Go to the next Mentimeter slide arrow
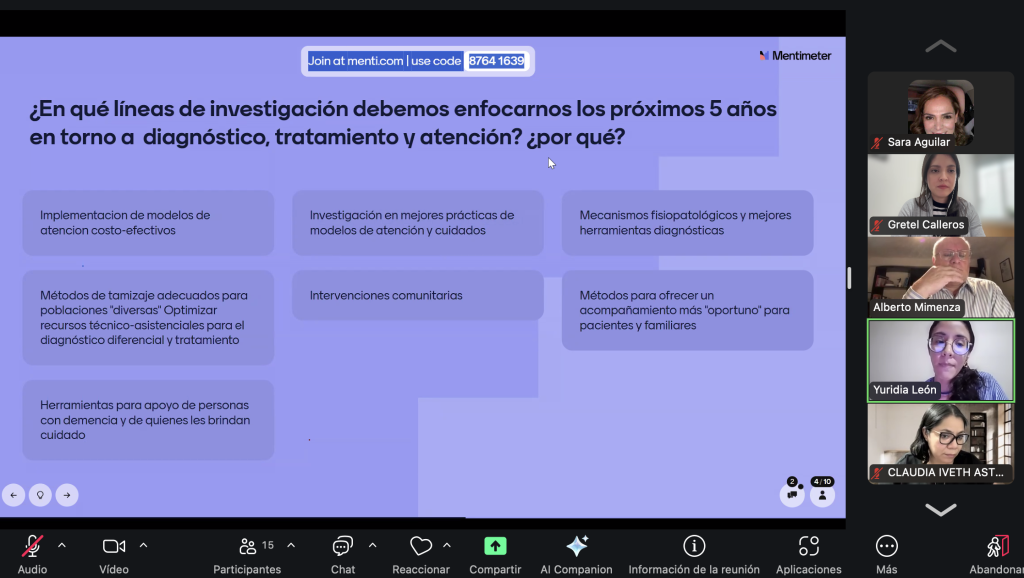Screen dimensions: 1024x578 [x=67, y=495]
